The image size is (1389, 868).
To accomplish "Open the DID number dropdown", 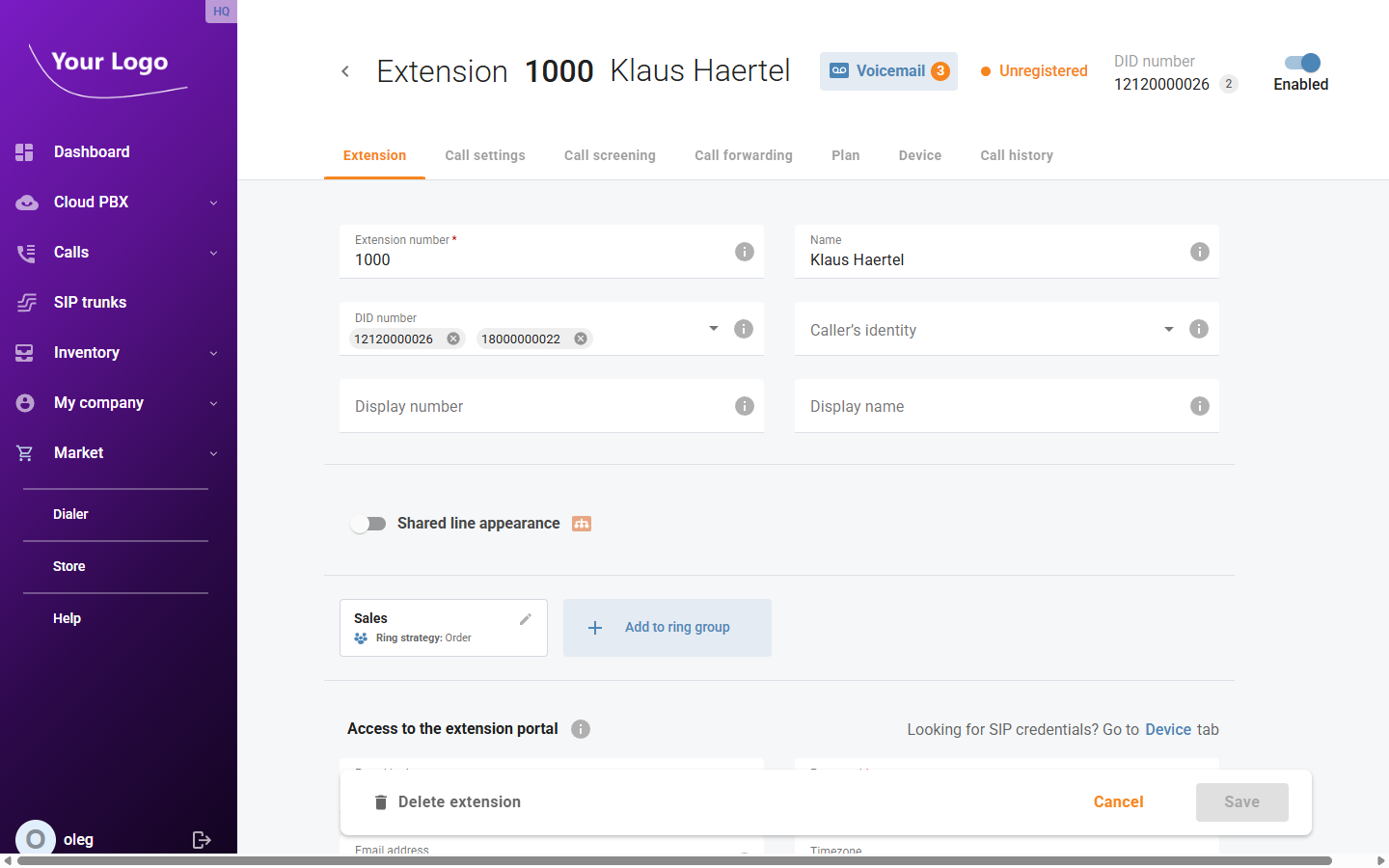I will point(713,328).
